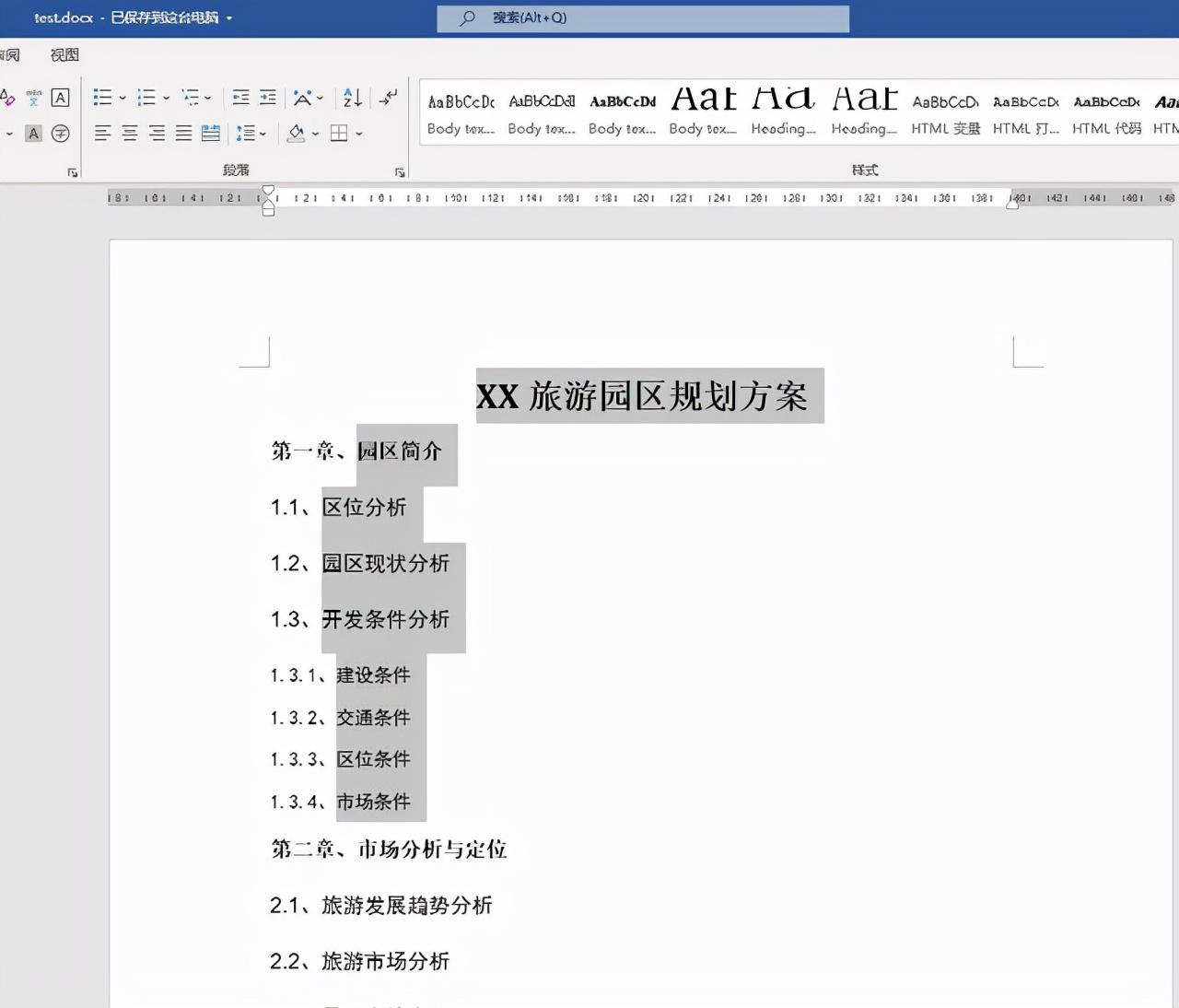Increase the paragraph indent
Image resolution: width=1179 pixels, height=1008 pixels.
point(268,98)
